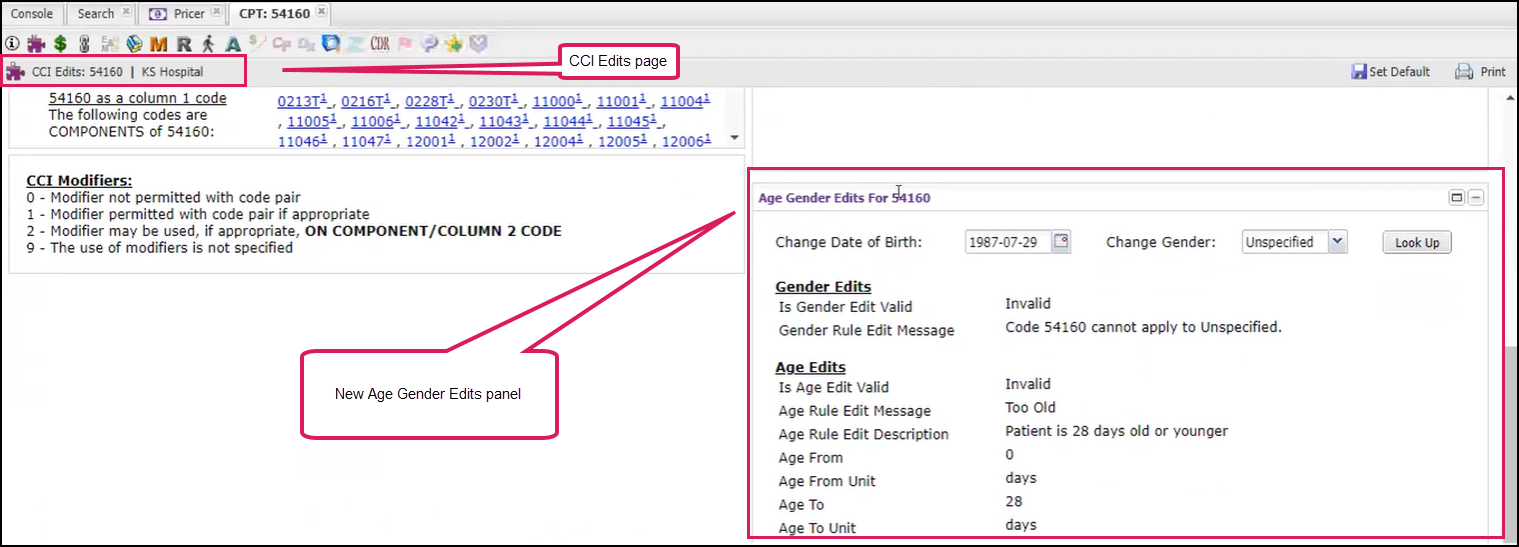Click the Date of Birth input field
Screen dimensions: 1519x547
point(1008,242)
